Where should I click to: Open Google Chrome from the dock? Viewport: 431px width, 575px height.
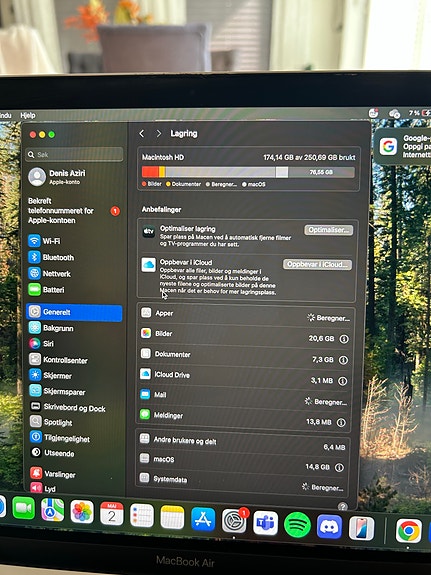tap(408, 531)
